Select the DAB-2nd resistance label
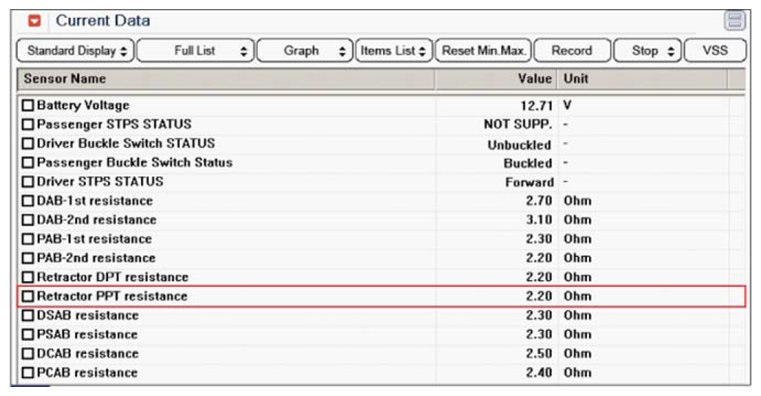Viewport: 761px width, 396px height. [x=97, y=220]
